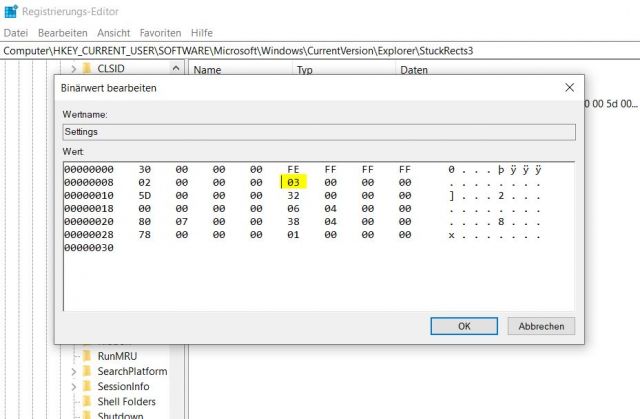Click the ASCII column text for row 00000000
The image size is (640, 419).
click(495, 170)
